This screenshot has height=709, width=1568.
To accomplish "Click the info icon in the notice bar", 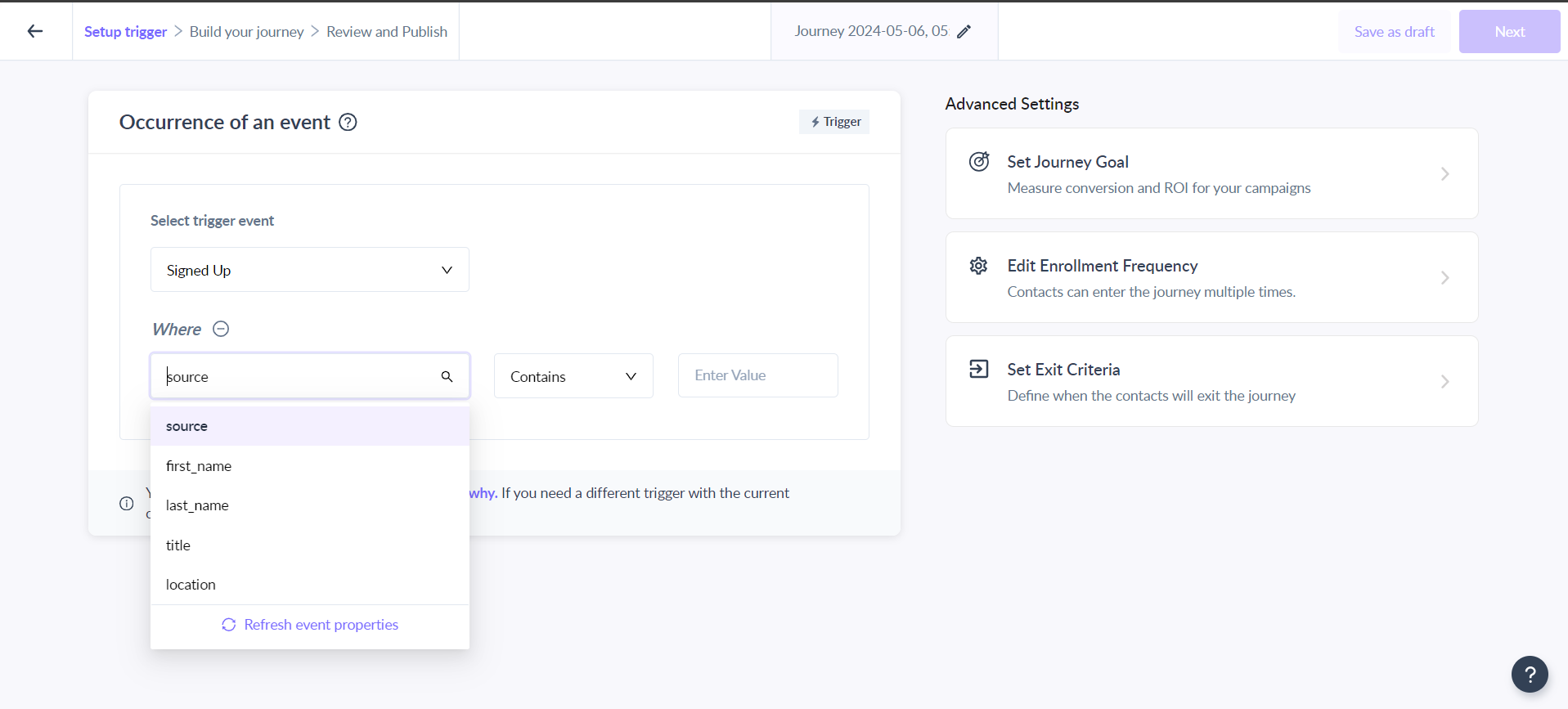I will (127, 503).
